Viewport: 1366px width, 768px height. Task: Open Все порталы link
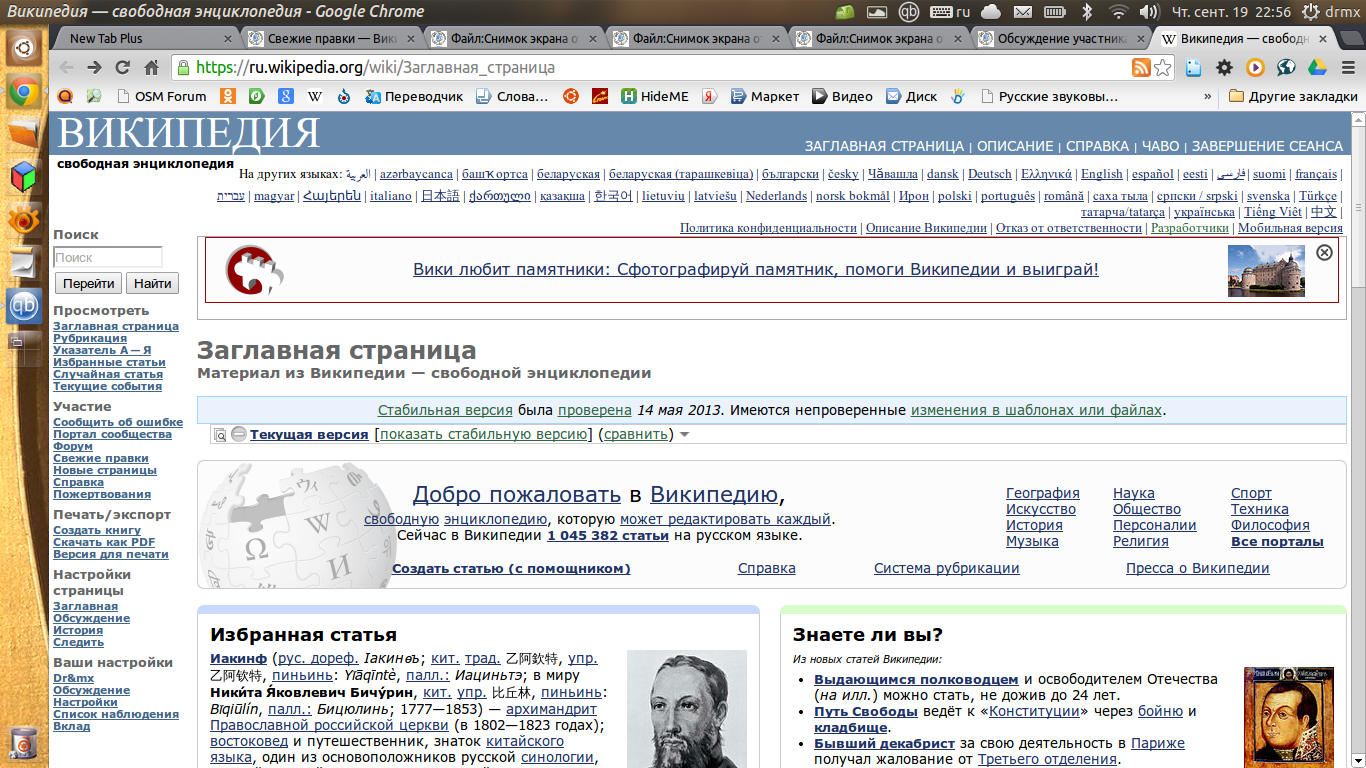[x=1277, y=541]
